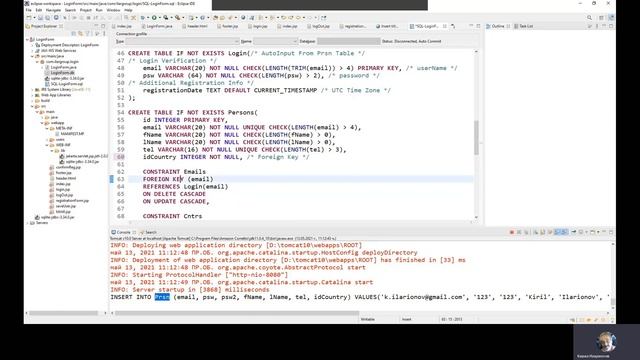Collapse the src/main/java node
The width and height of the screenshot is (640, 360).
tap(33, 56)
